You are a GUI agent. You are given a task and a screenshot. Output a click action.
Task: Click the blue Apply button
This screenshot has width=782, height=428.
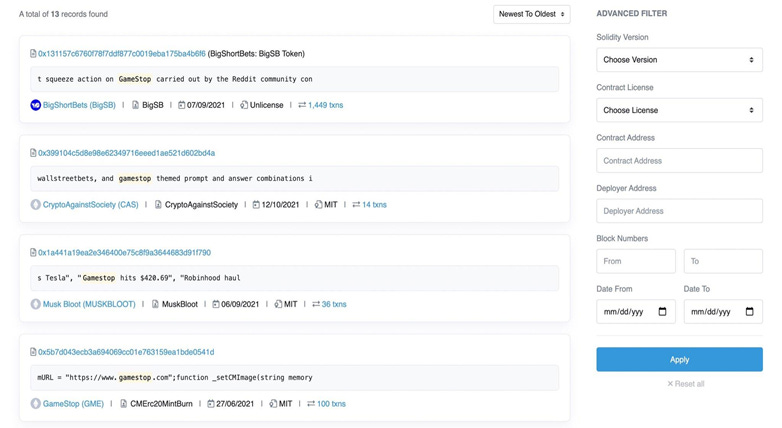pyautogui.click(x=679, y=360)
